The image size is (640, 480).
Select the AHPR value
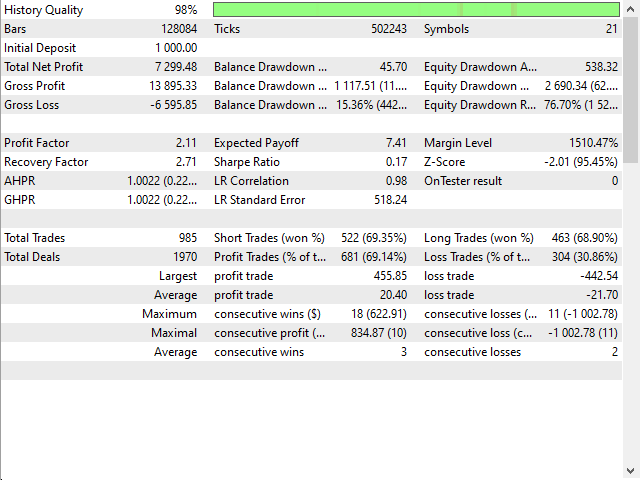tap(162, 181)
